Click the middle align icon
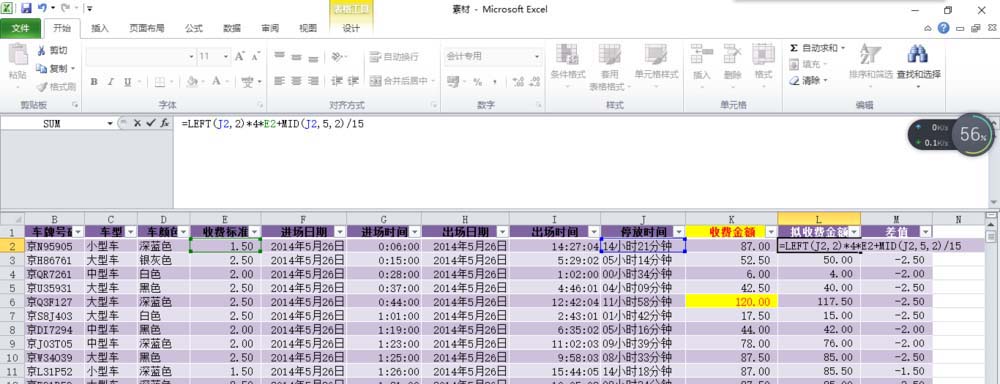The image size is (1000, 384). 296,57
